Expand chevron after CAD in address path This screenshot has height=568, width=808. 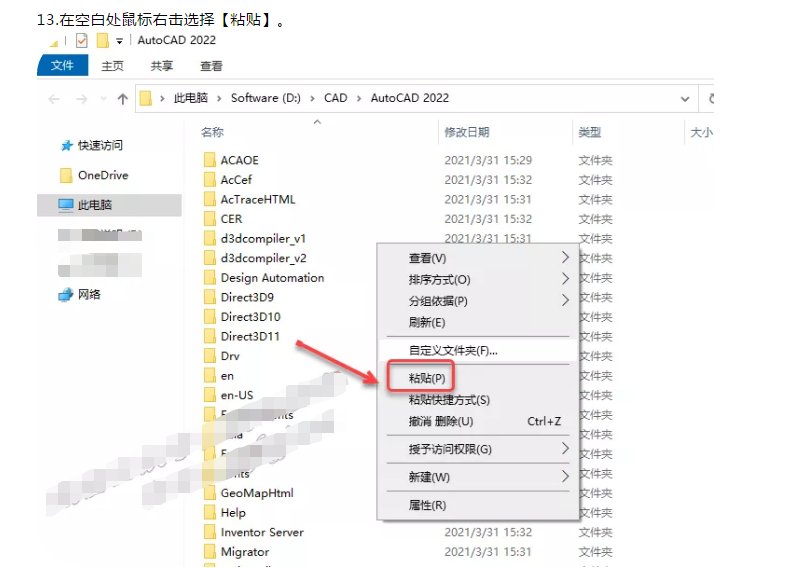click(x=359, y=98)
